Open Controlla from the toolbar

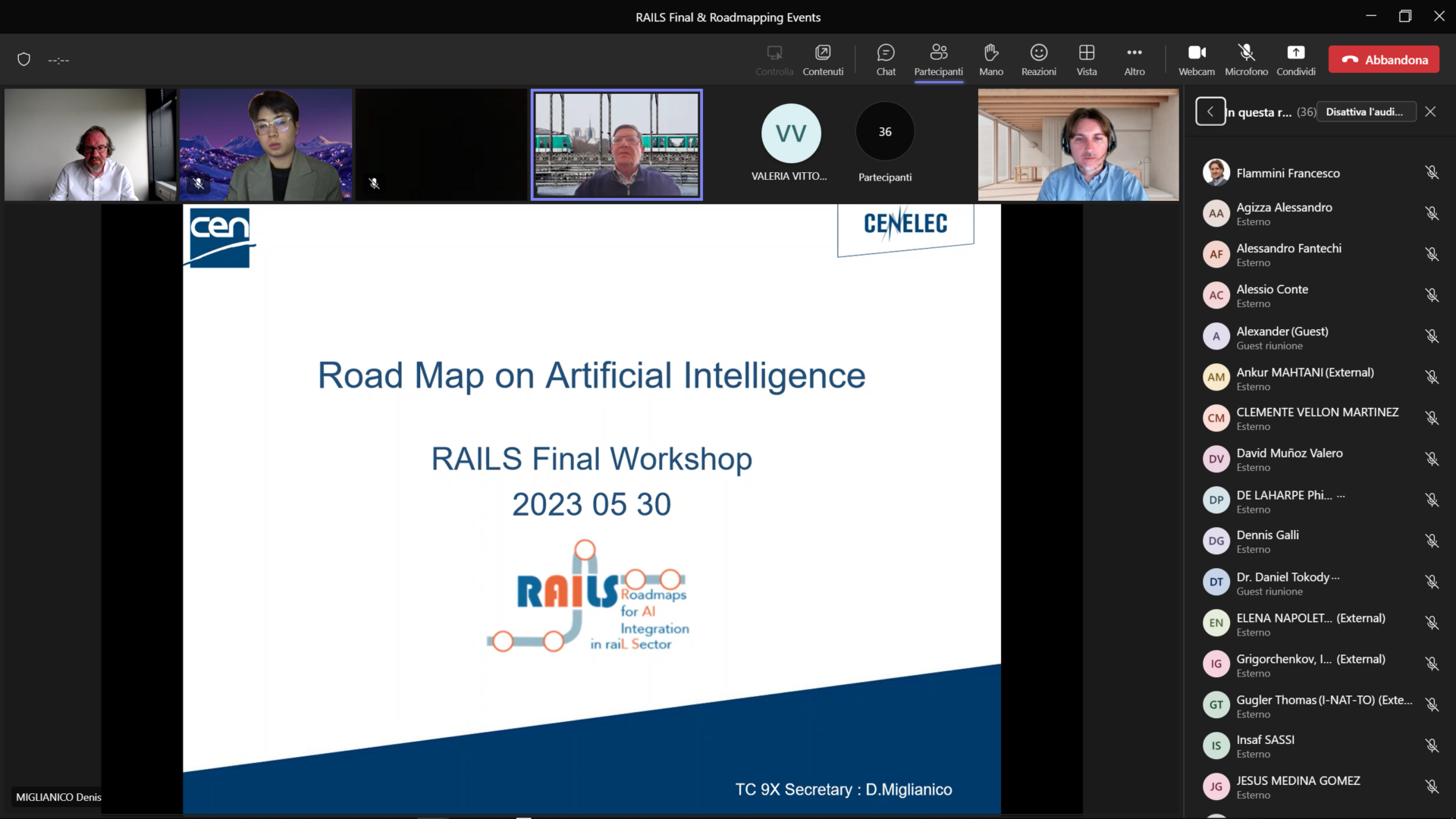(773, 59)
